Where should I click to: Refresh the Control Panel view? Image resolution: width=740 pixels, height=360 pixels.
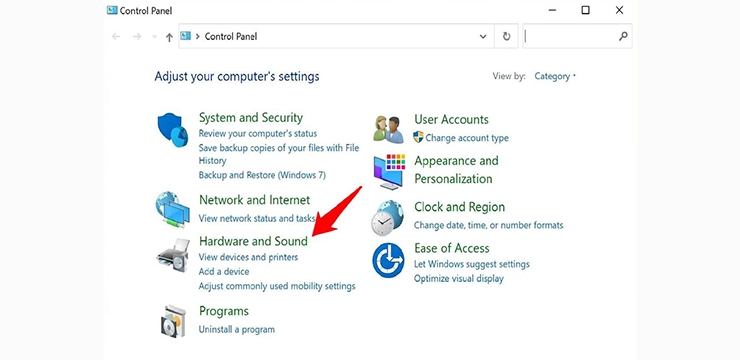pyautogui.click(x=506, y=36)
